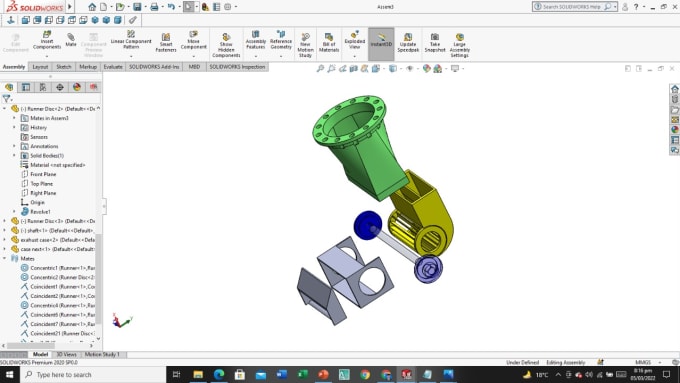Click Show Hidden Components icon
The height and width of the screenshot is (383, 680).
tap(226, 45)
